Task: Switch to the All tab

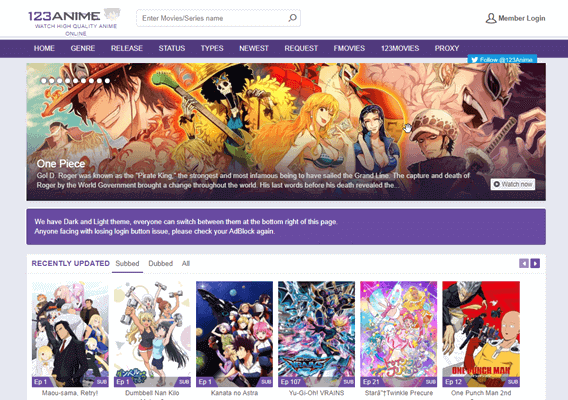Action: pos(186,263)
